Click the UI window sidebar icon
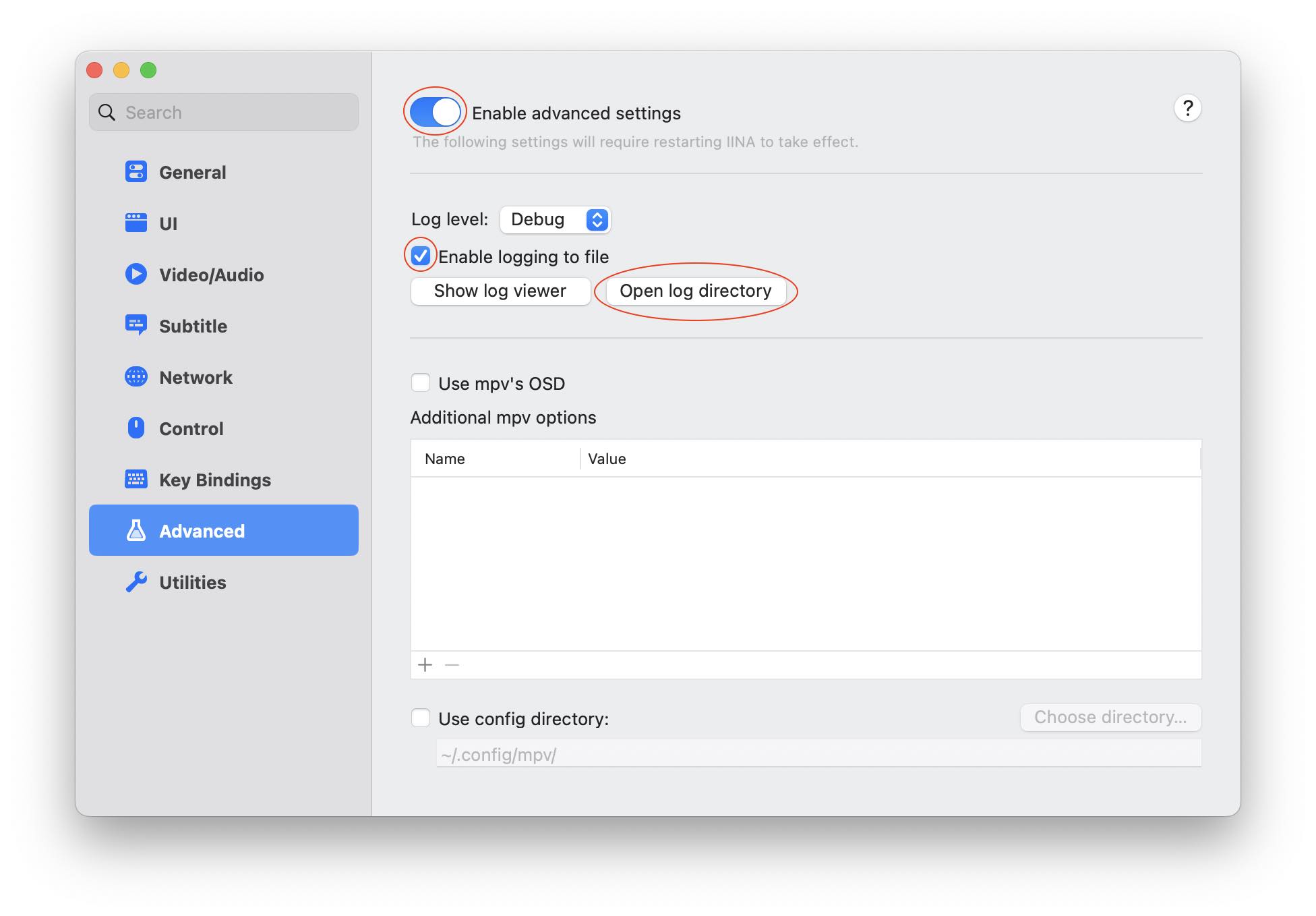 click(x=136, y=223)
